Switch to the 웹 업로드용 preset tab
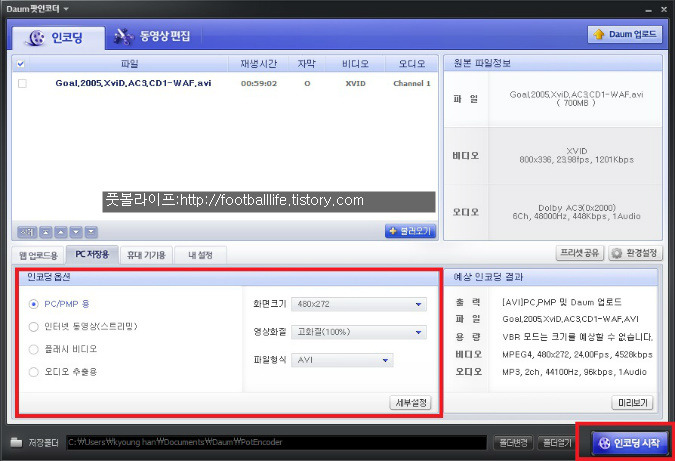 (38, 256)
